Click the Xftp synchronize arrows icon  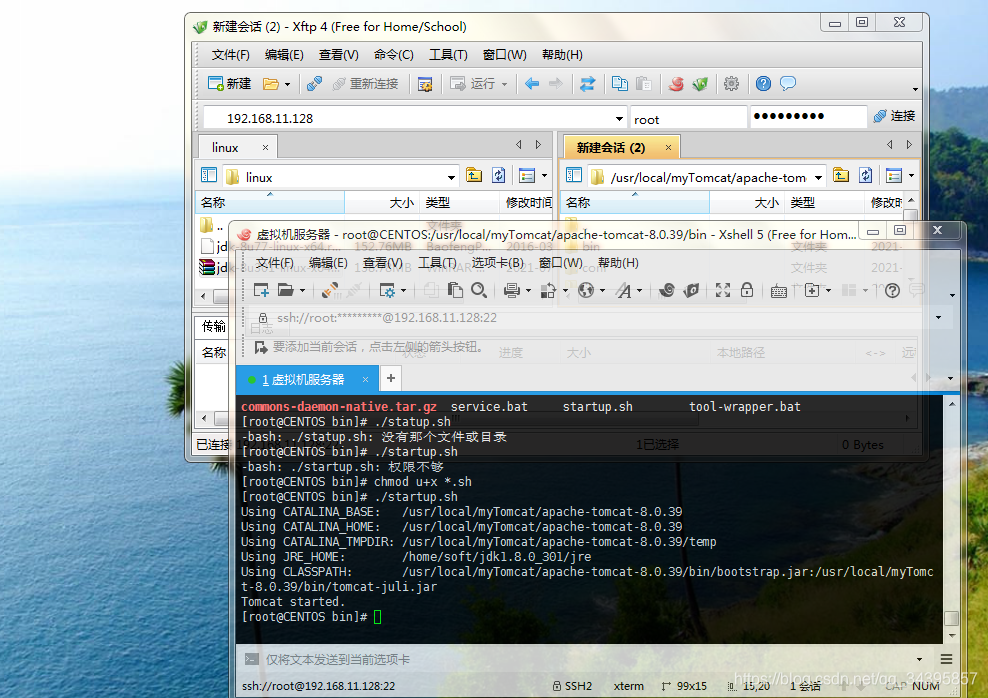[x=587, y=84]
